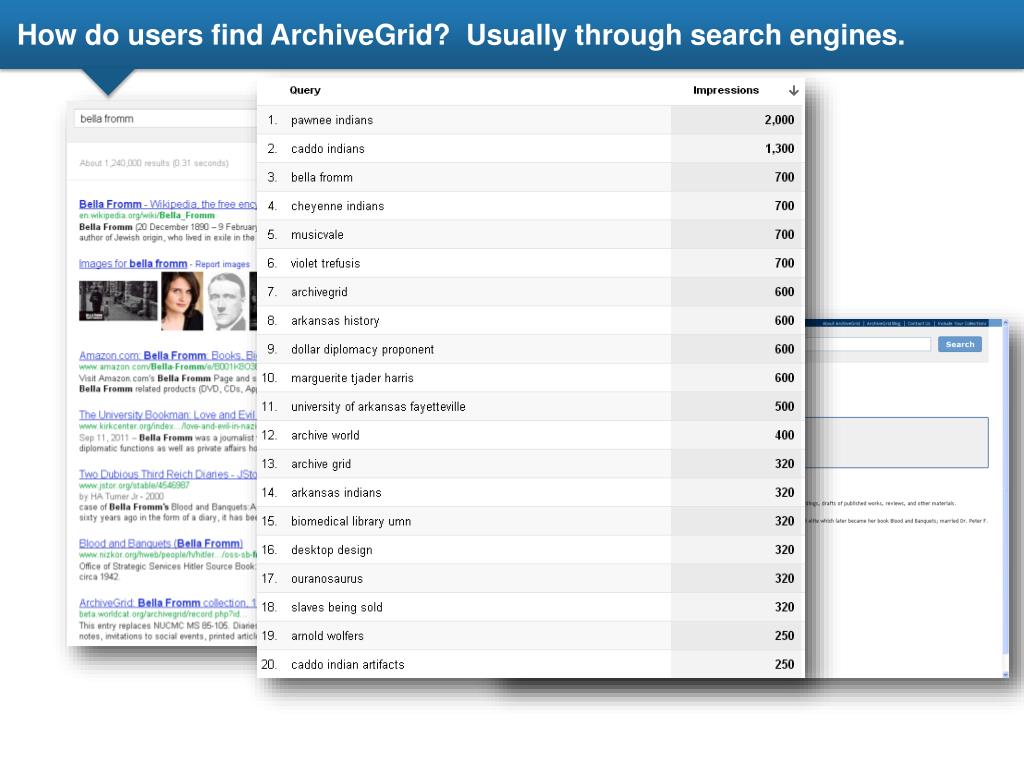This screenshot has height=768, width=1024.
Task: Click the Impressions column header
Action: pyautogui.click(x=726, y=90)
